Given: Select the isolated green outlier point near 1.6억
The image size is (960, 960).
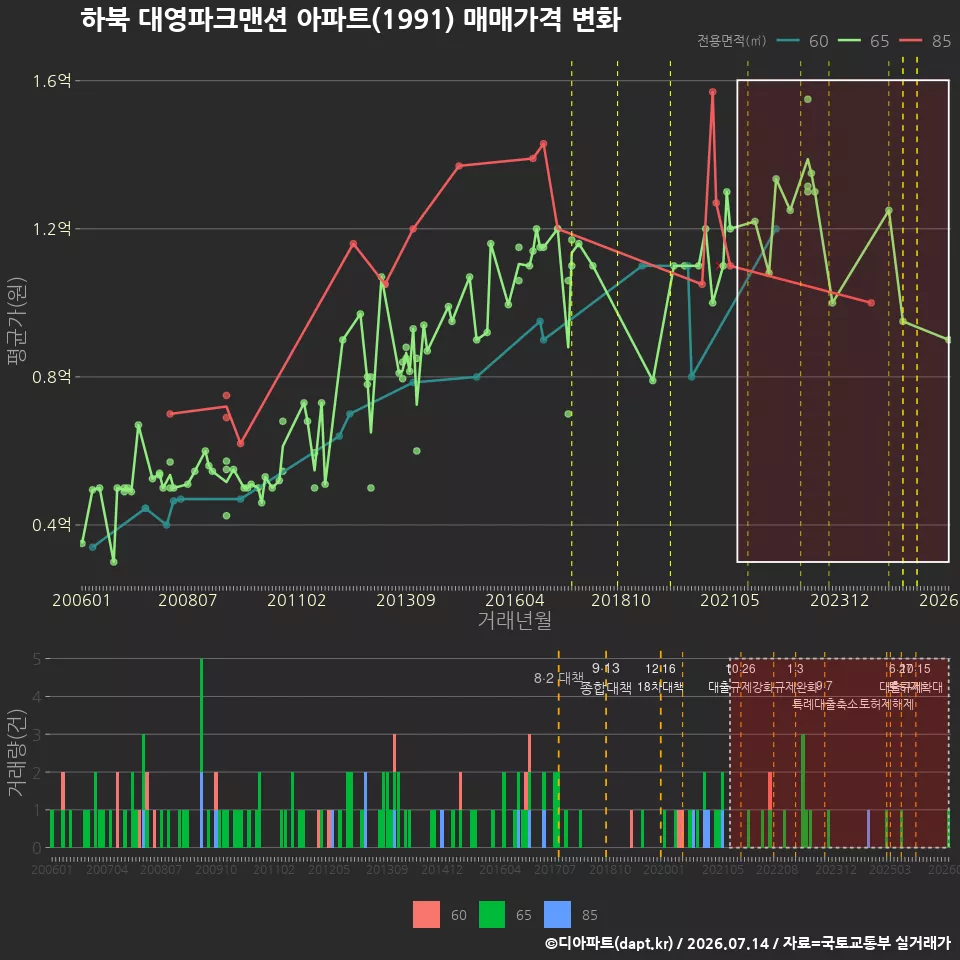Looking at the screenshot, I should point(808,99).
